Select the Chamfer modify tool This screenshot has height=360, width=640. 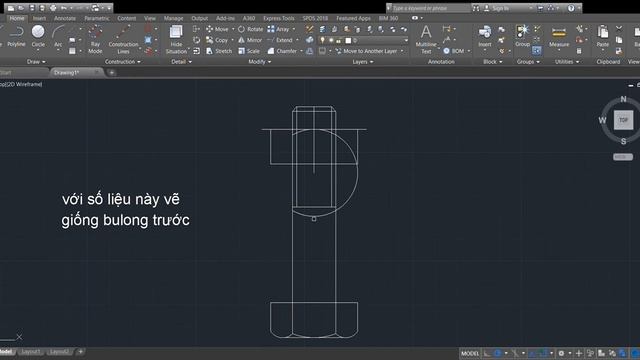pos(282,51)
